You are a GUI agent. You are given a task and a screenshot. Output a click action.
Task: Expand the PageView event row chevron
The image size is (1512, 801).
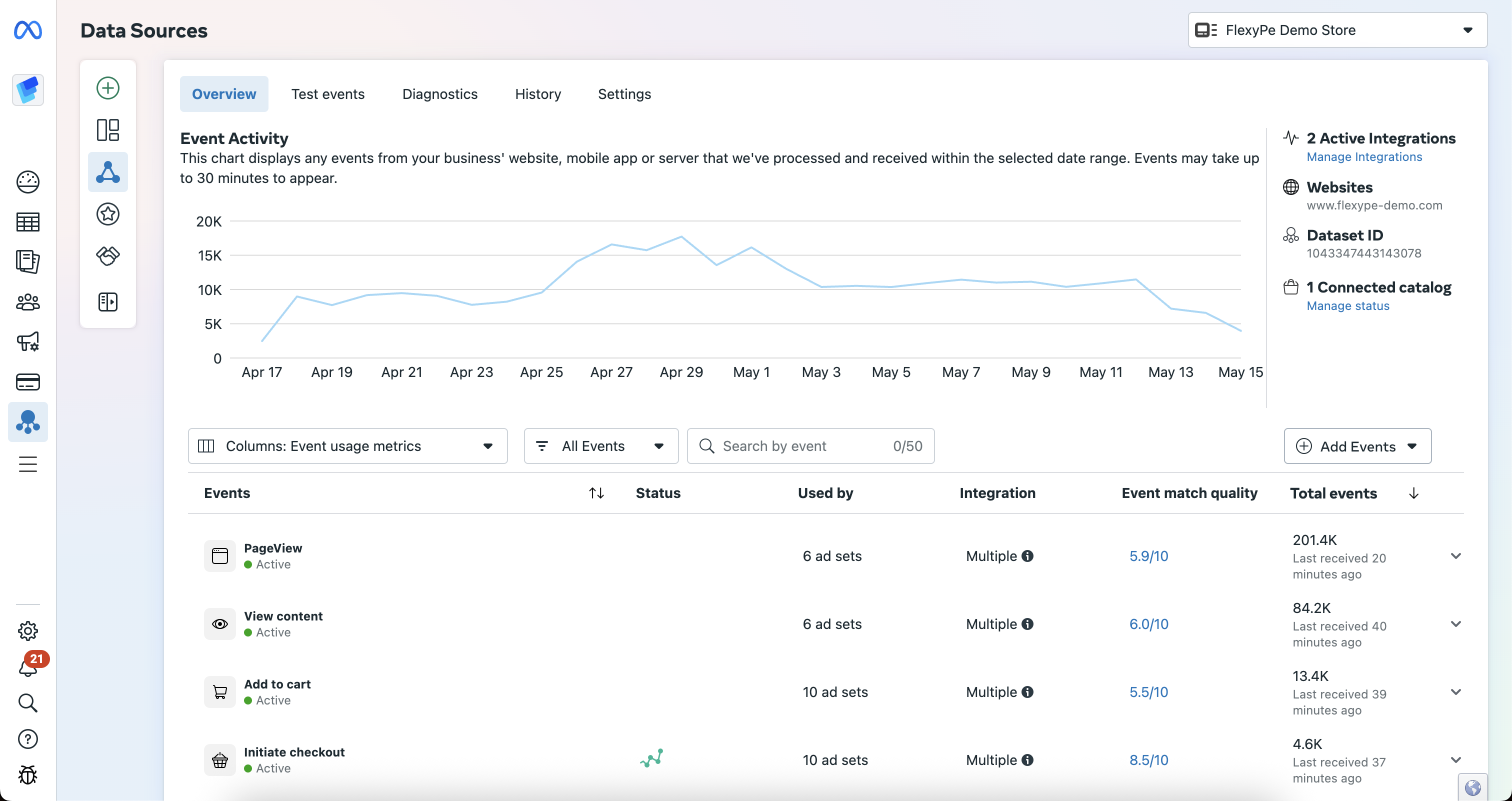pyautogui.click(x=1455, y=555)
